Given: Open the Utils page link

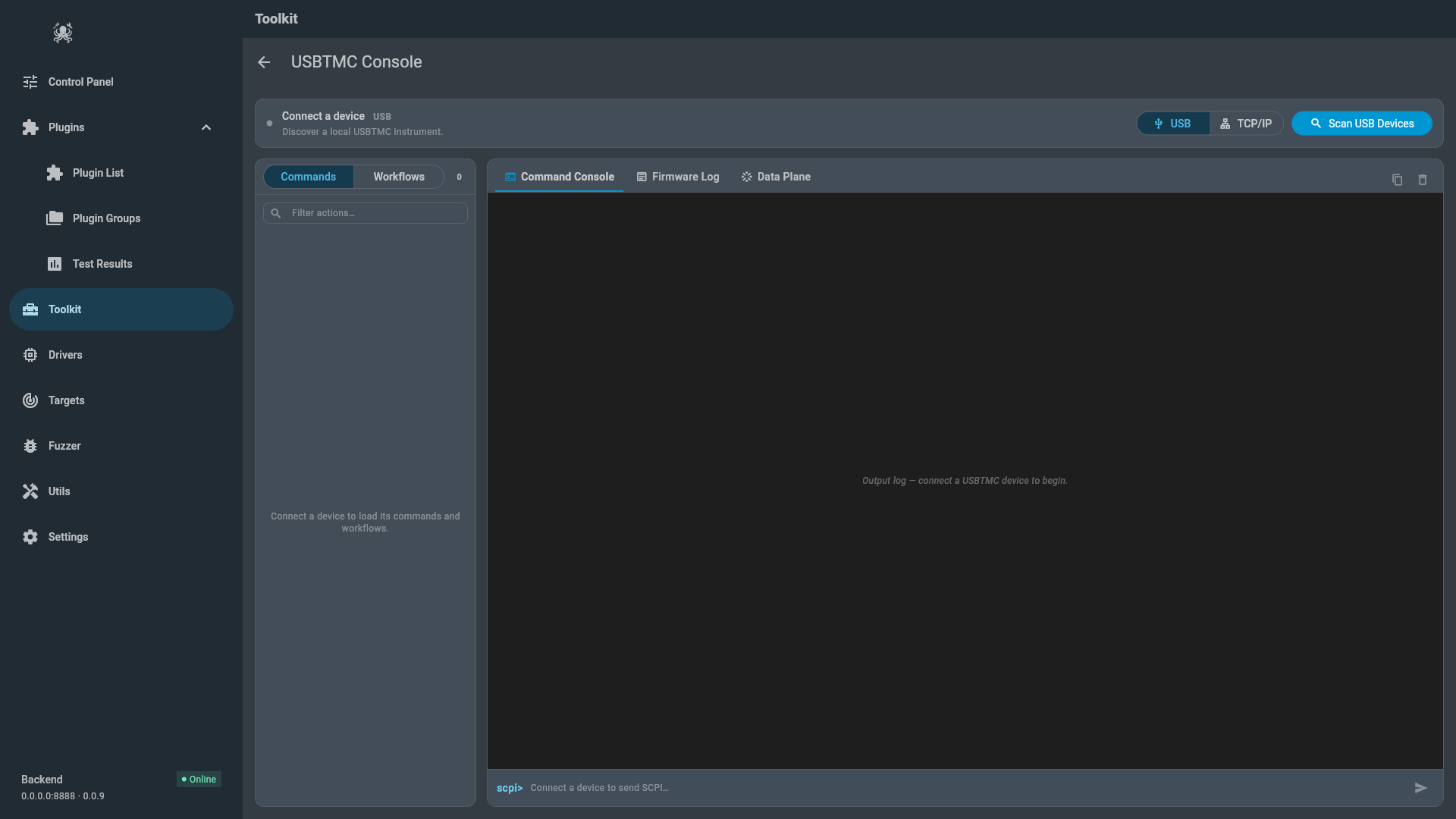Looking at the screenshot, I should pos(121,491).
